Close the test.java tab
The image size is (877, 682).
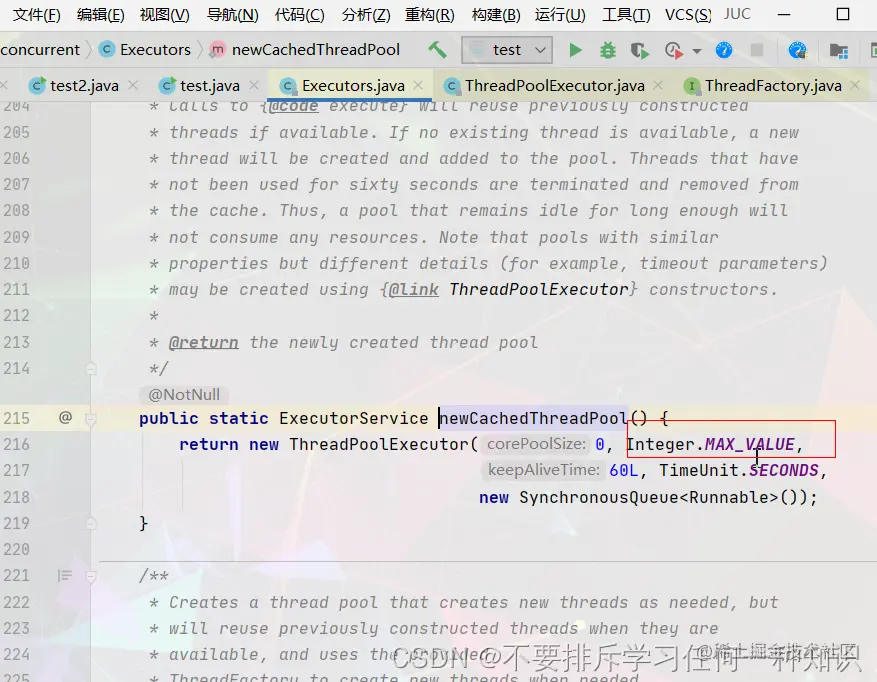(x=254, y=85)
